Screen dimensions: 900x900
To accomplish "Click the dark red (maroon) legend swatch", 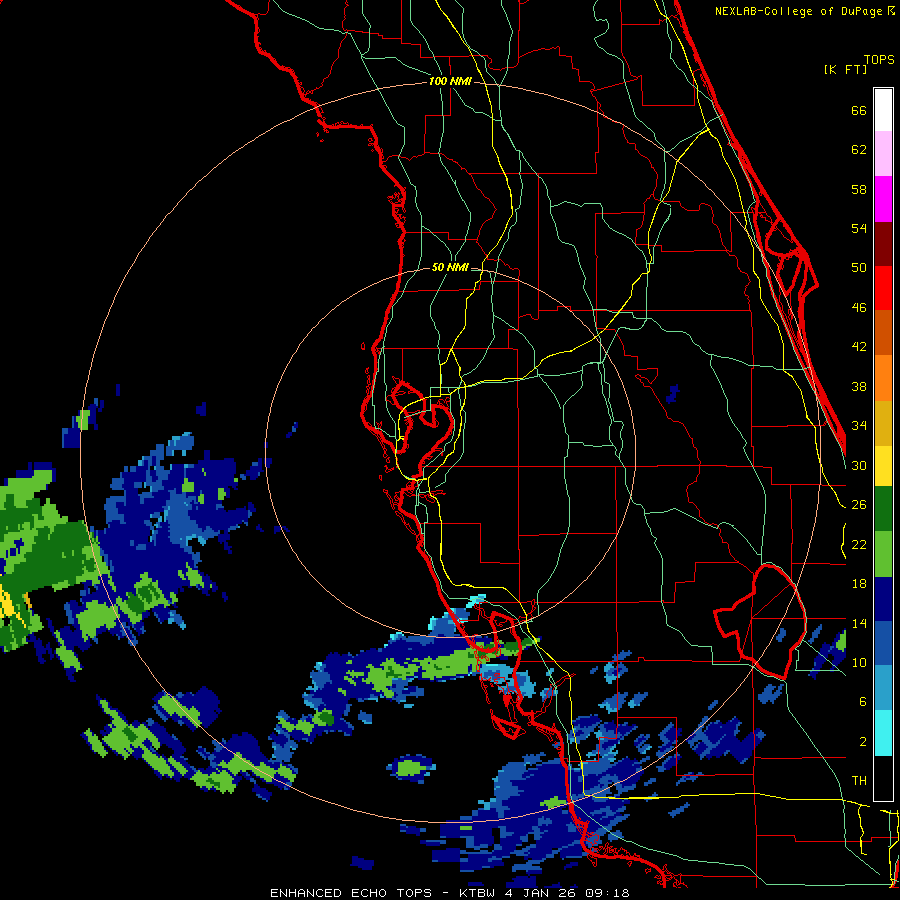I will tap(883, 243).
